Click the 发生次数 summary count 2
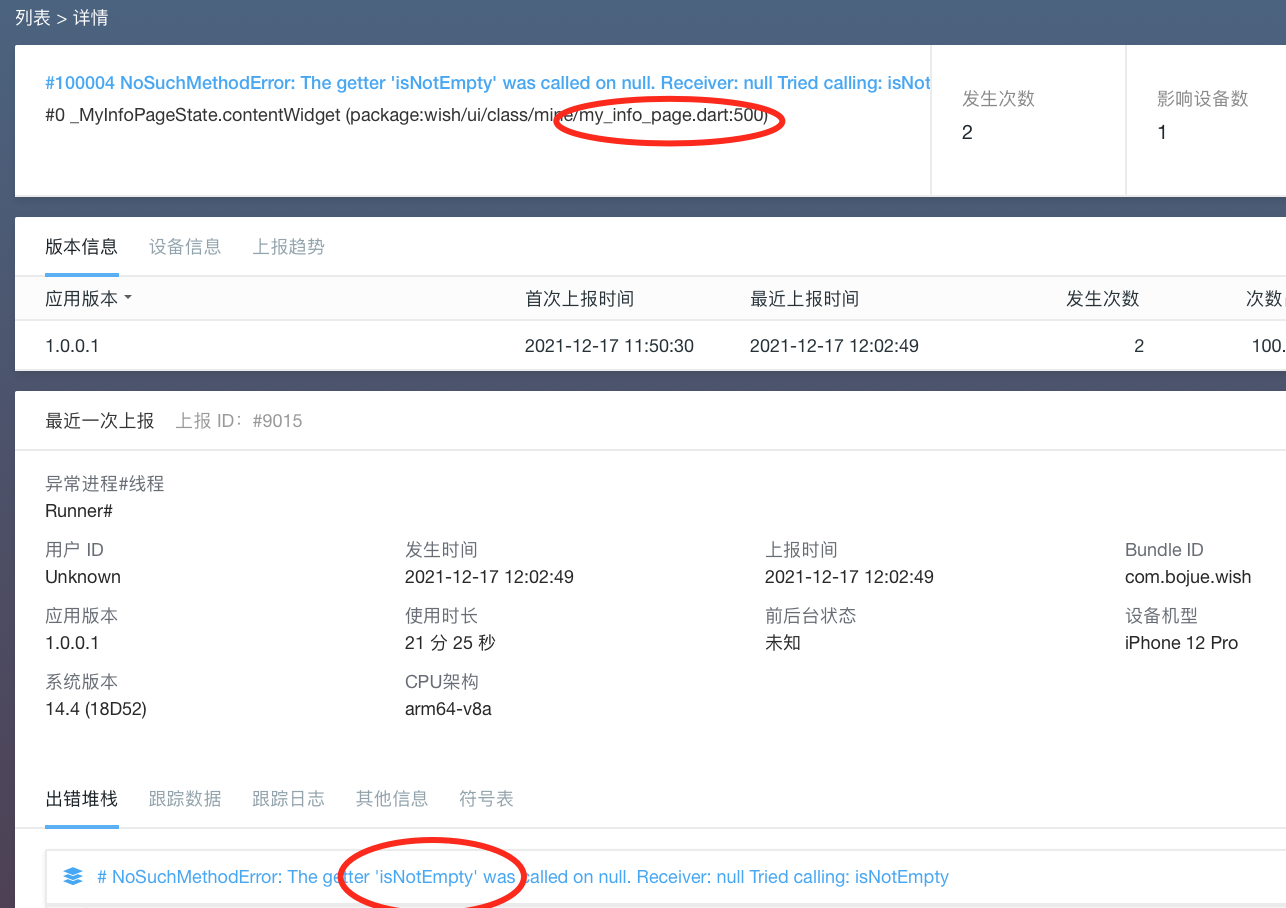Image resolution: width=1286 pixels, height=908 pixels. pos(967,133)
